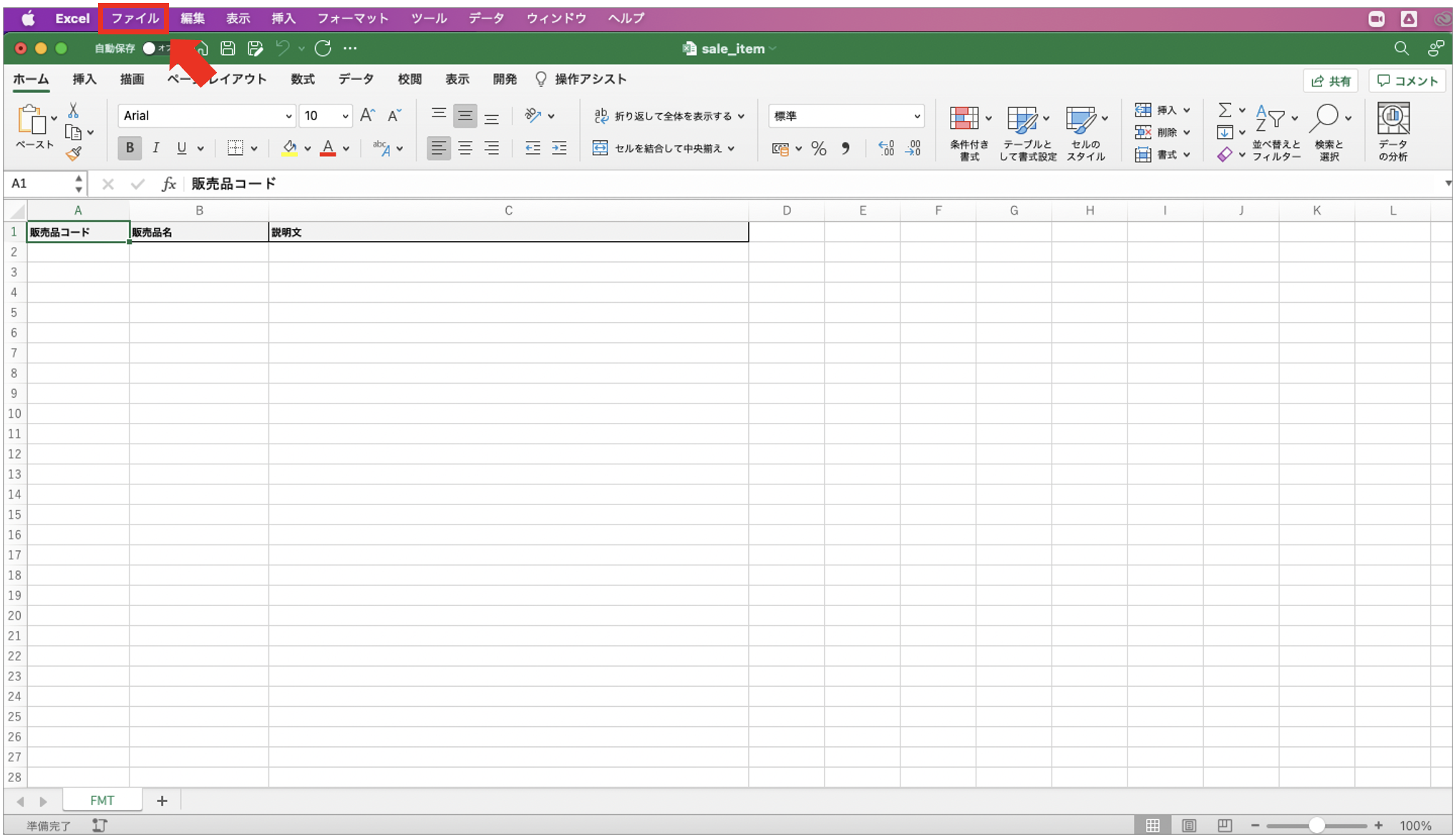Click the zoom slider handle
Viewport: 1456px width, 840px height.
click(x=1316, y=826)
